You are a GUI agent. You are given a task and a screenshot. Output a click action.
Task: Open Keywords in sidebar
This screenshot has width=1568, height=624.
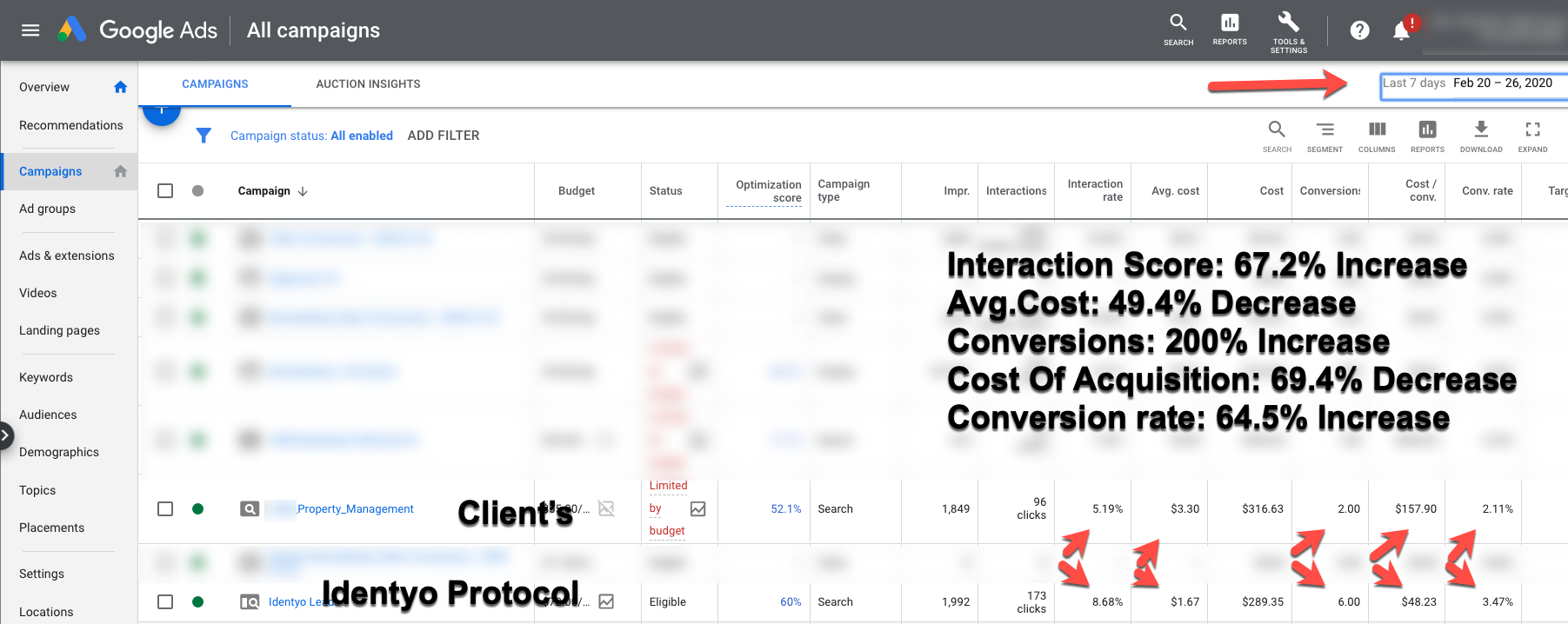(46, 377)
